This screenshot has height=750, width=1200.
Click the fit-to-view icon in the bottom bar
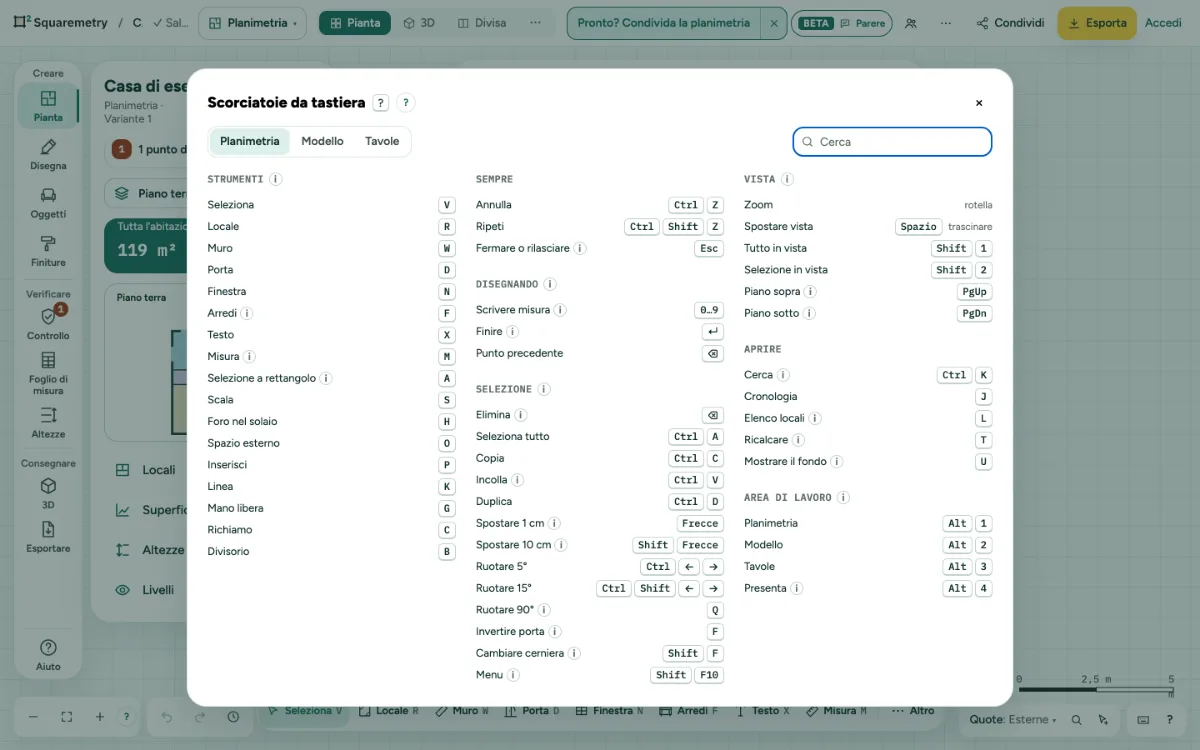click(x=67, y=717)
